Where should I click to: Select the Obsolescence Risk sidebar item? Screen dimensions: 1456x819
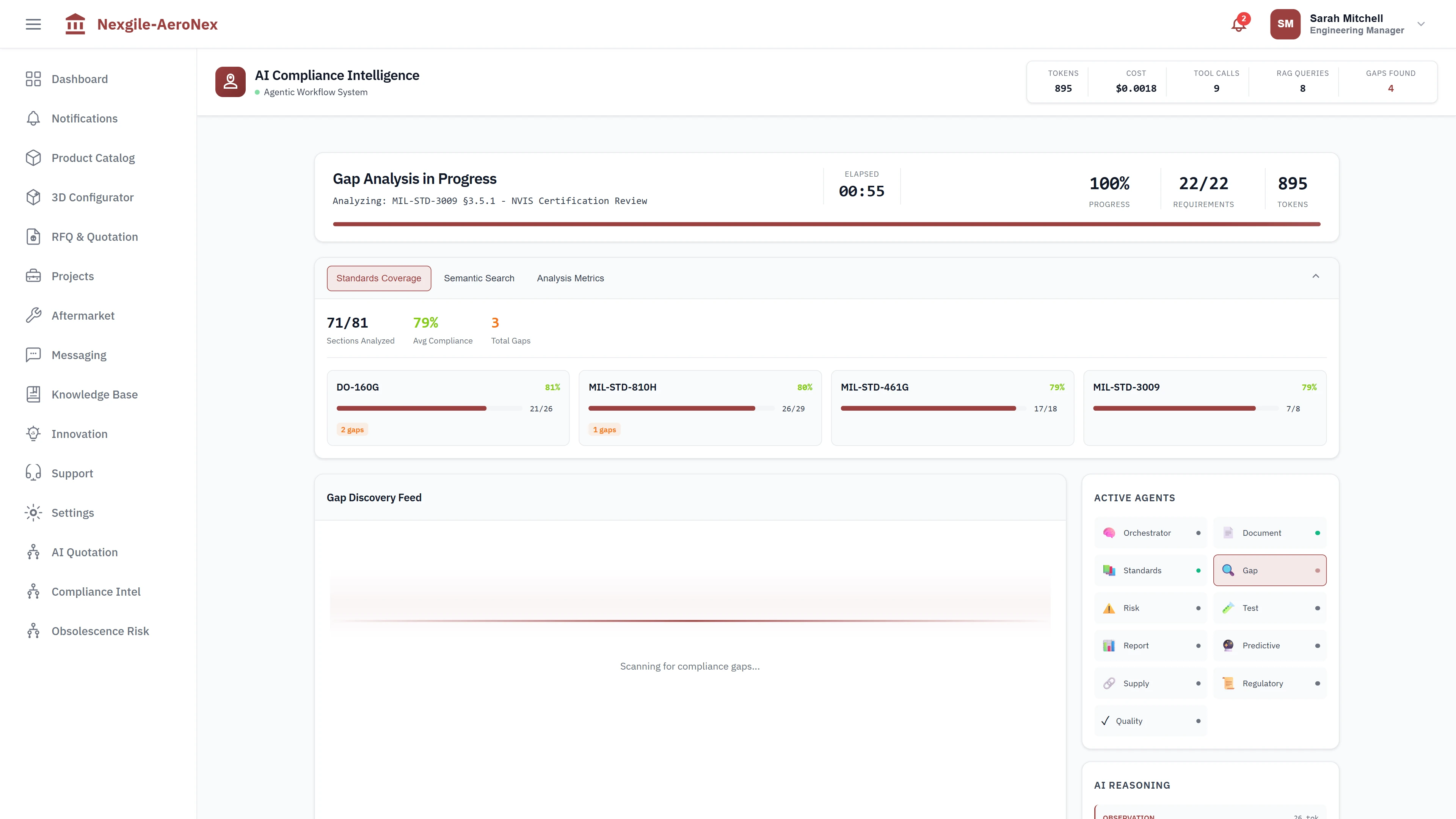(x=100, y=631)
